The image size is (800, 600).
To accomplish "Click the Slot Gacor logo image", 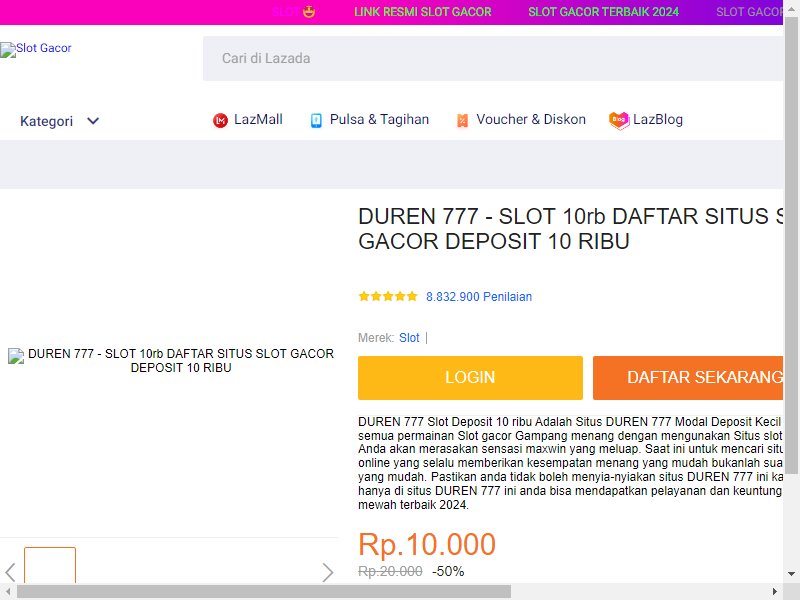I will pos(36,49).
